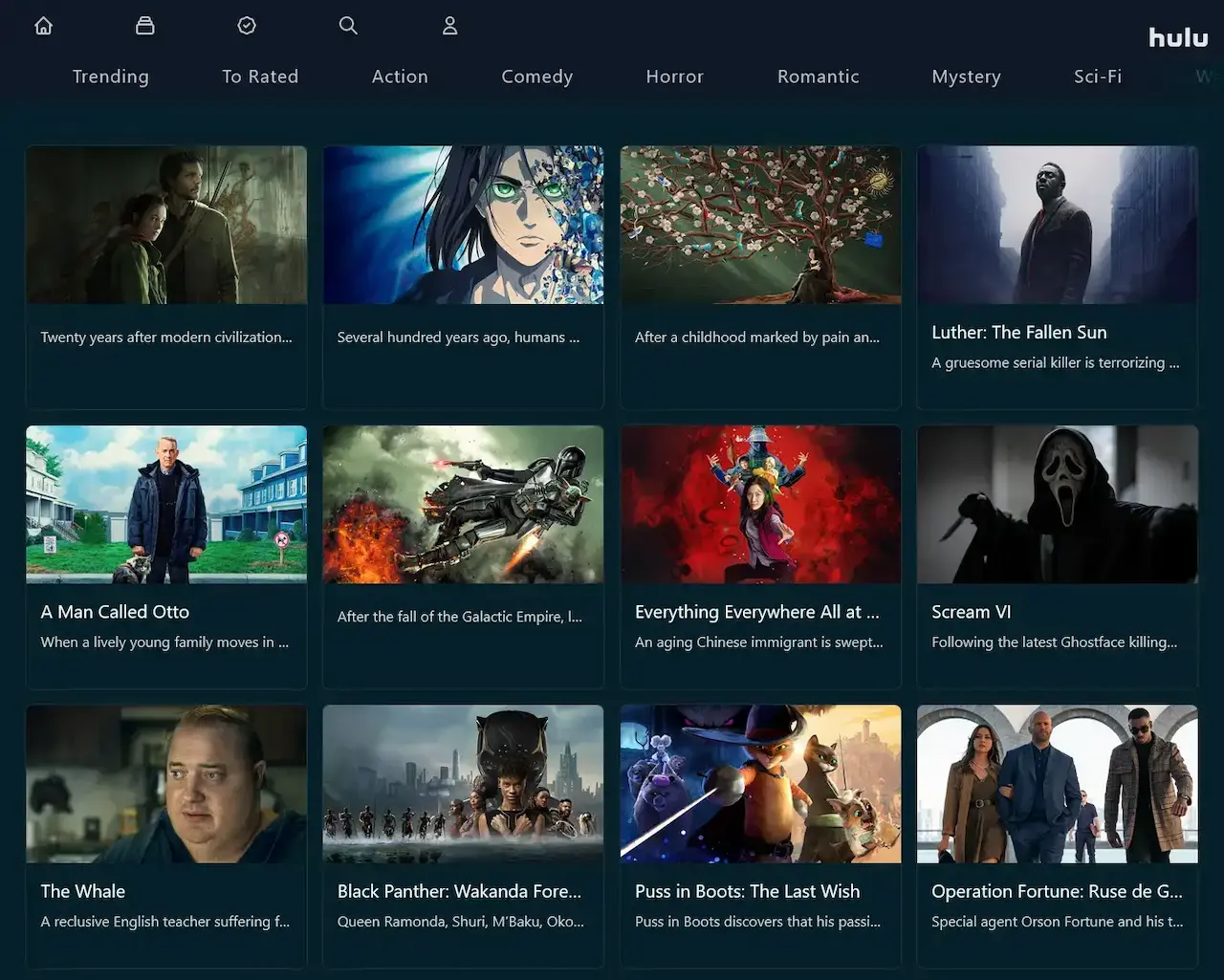Open the briefcase icon in the navbar
This screenshot has width=1224, height=980.
click(145, 26)
